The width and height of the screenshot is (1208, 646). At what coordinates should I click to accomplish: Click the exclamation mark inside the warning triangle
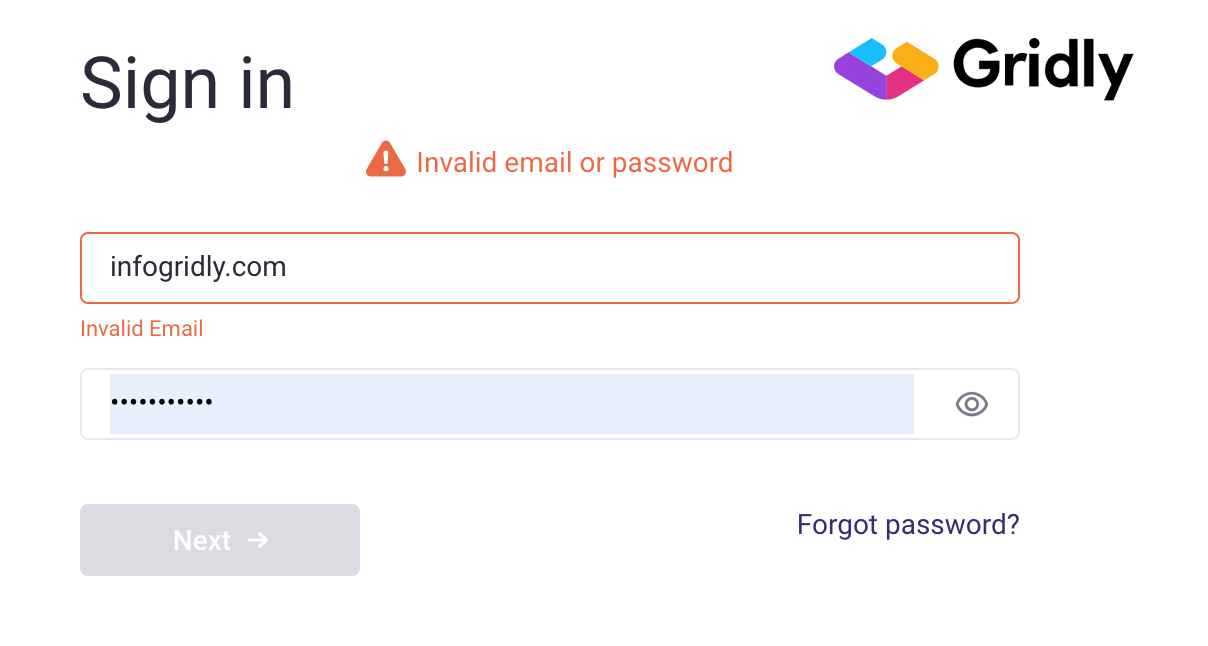(385, 162)
